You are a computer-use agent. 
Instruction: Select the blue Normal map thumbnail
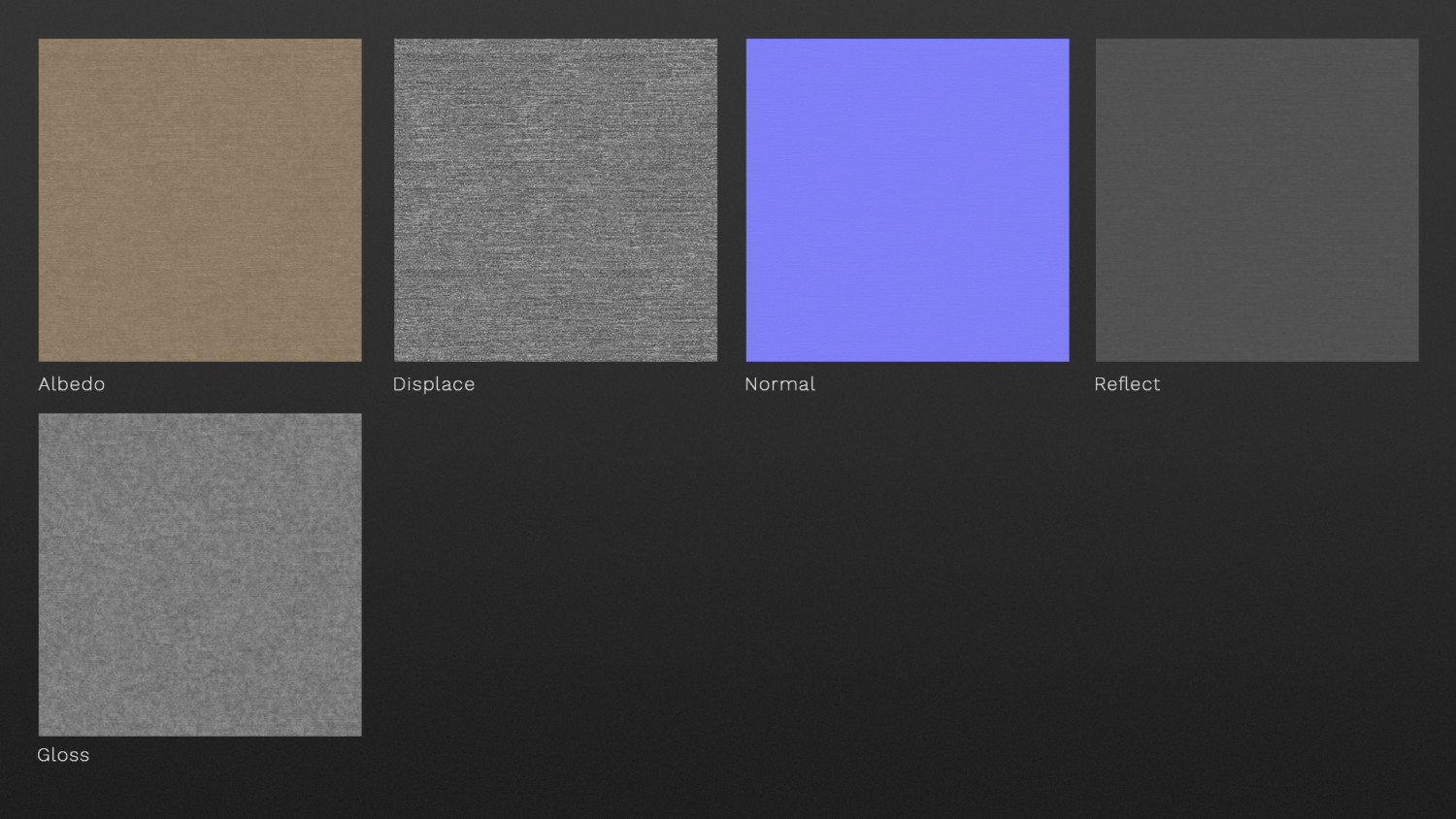tap(908, 200)
